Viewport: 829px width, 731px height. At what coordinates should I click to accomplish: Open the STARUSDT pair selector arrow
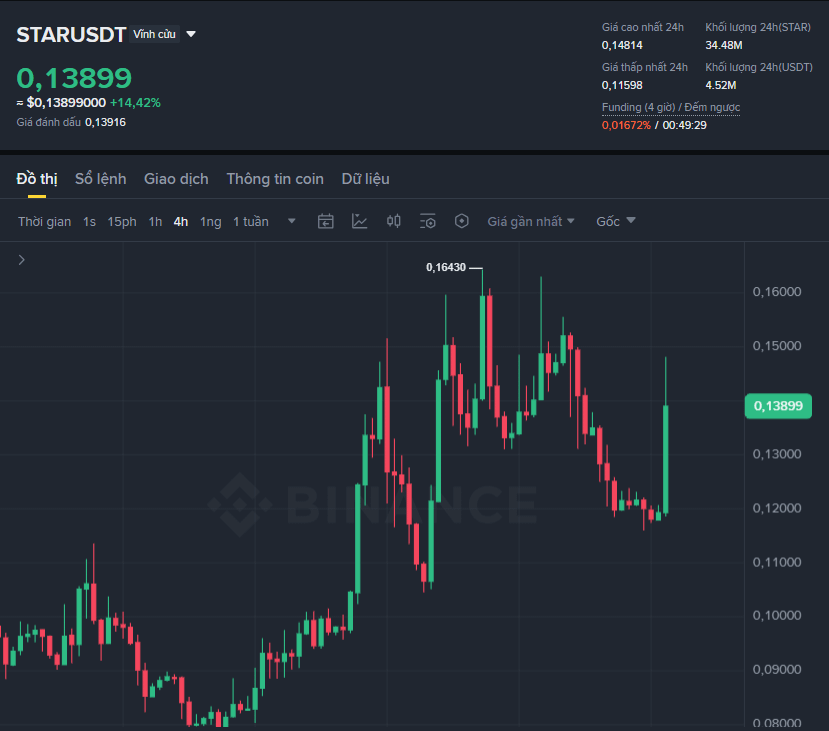coord(191,34)
